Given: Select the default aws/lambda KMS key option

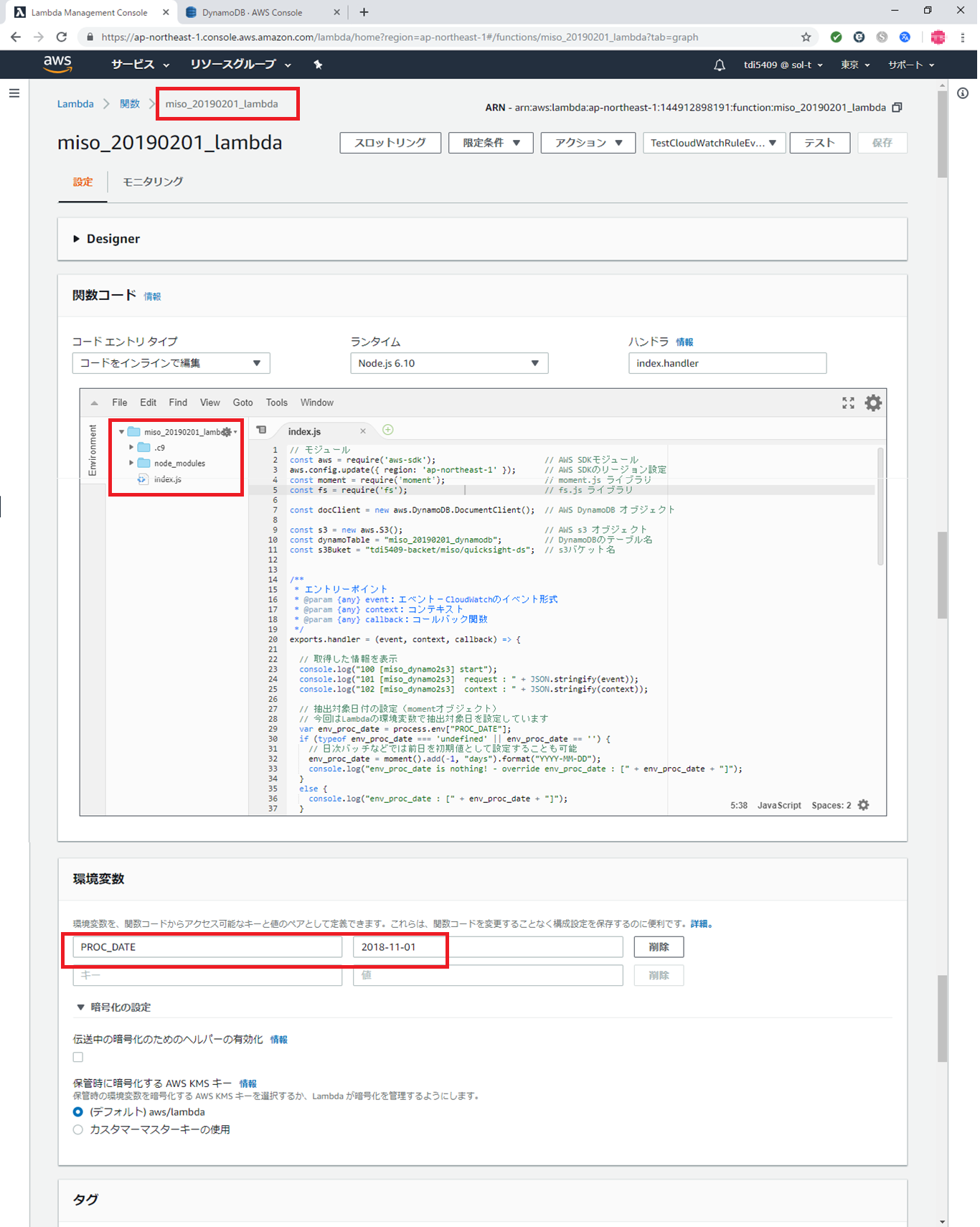Looking at the screenshot, I should (x=78, y=1112).
